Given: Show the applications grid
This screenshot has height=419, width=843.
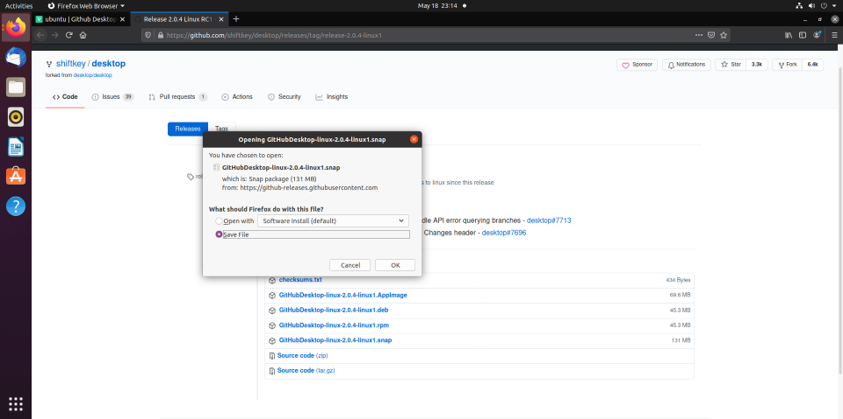Looking at the screenshot, I should click(15, 404).
